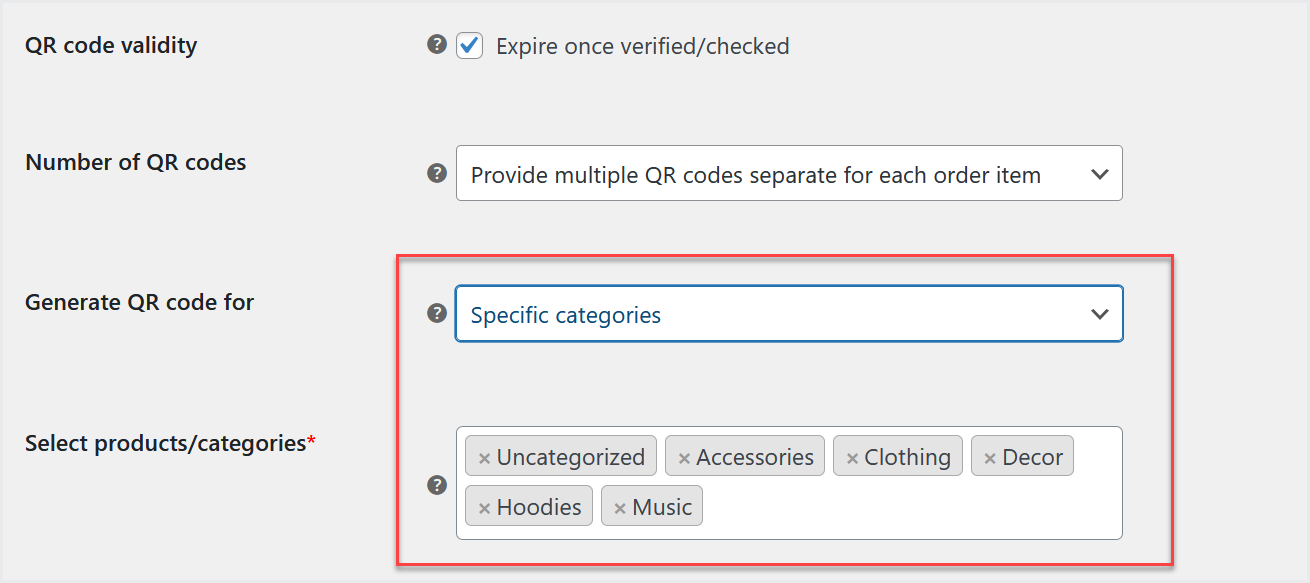Remove the Hoodies category tag
The width and height of the screenshot is (1310, 583).
(484, 508)
